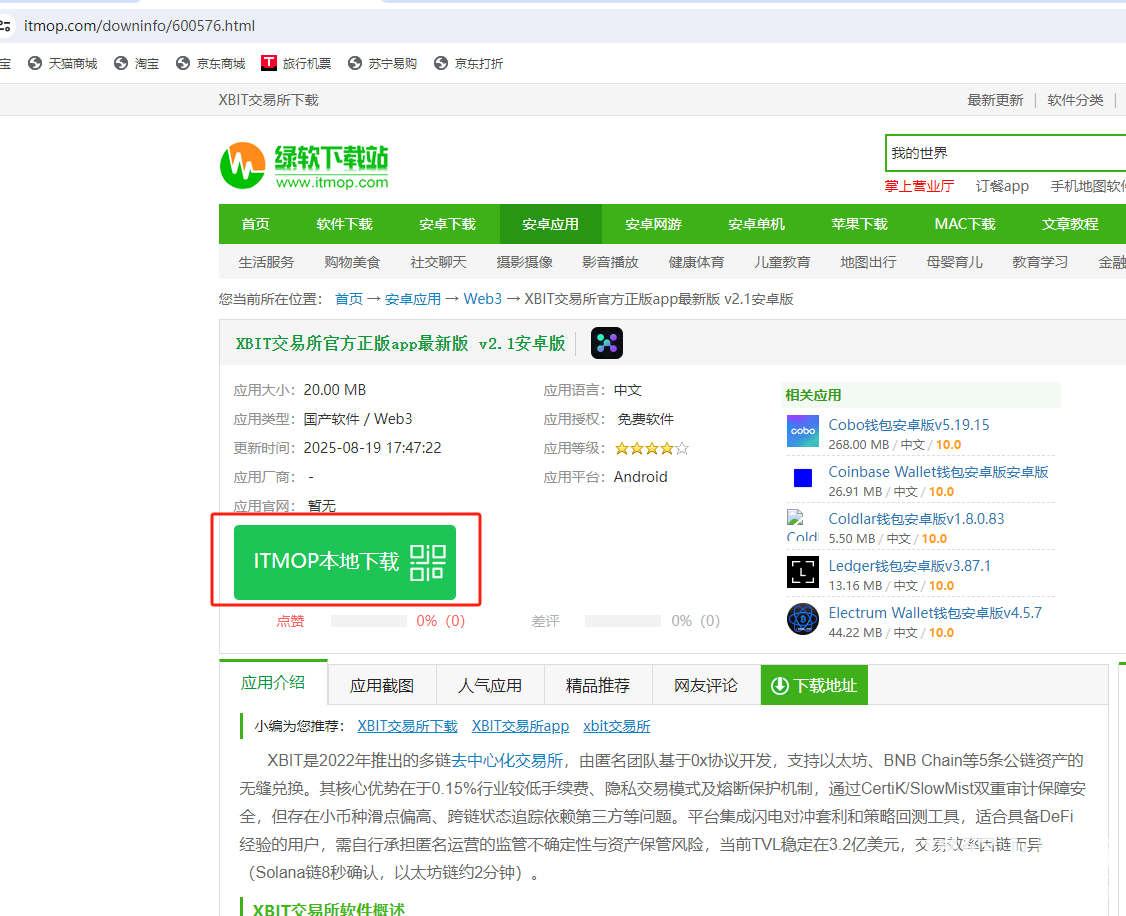Click the 点赞 rating bar
Screen dimensions: 1126x916
pos(369,621)
